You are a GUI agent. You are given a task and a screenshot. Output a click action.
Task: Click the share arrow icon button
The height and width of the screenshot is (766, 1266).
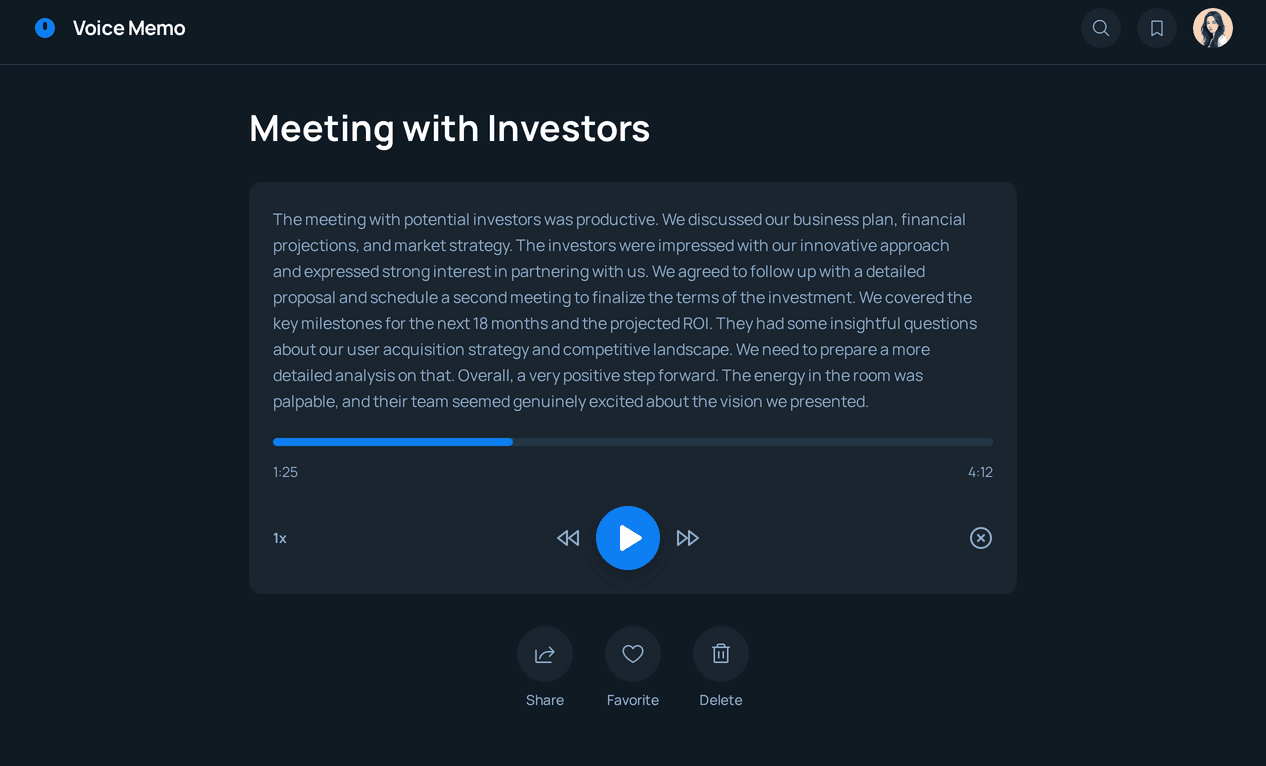pyautogui.click(x=545, y=654)
